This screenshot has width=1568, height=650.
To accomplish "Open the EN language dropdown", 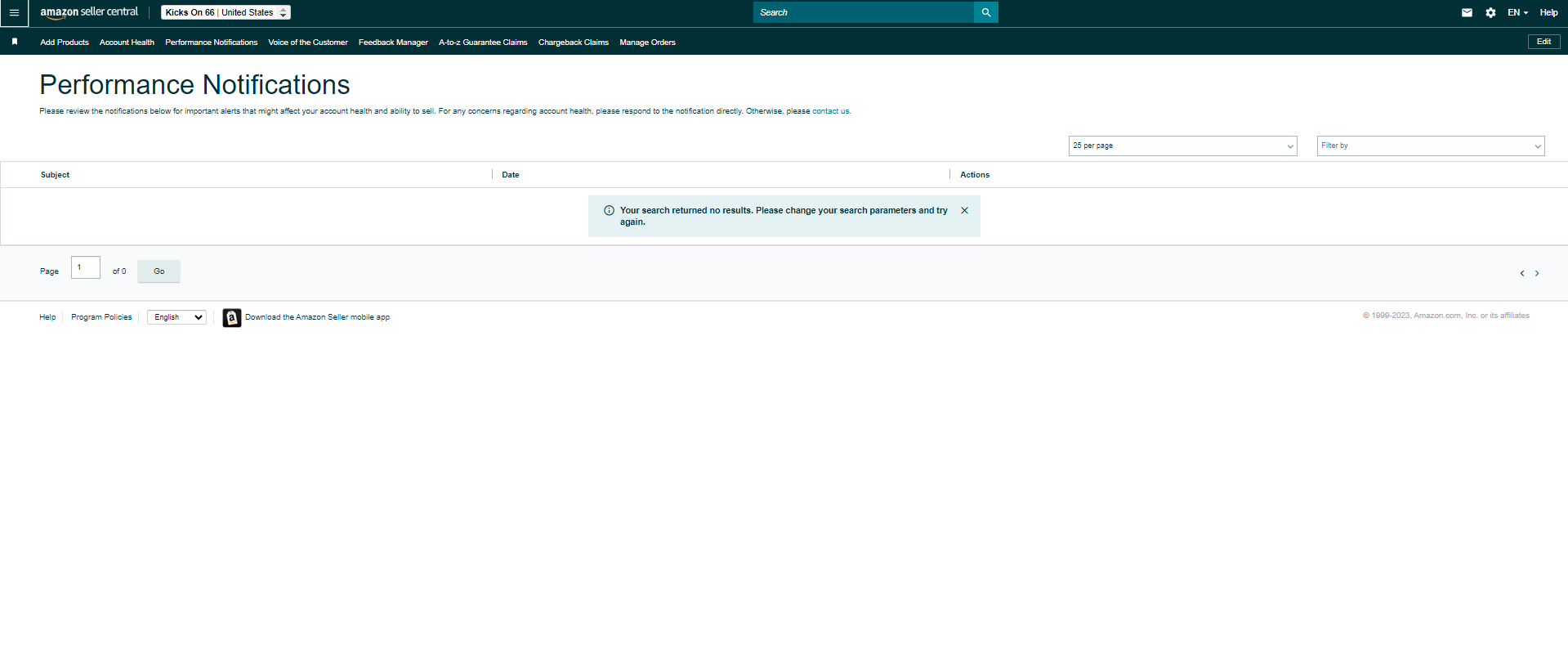I will pyautogui.click(x=1517, y=13).
